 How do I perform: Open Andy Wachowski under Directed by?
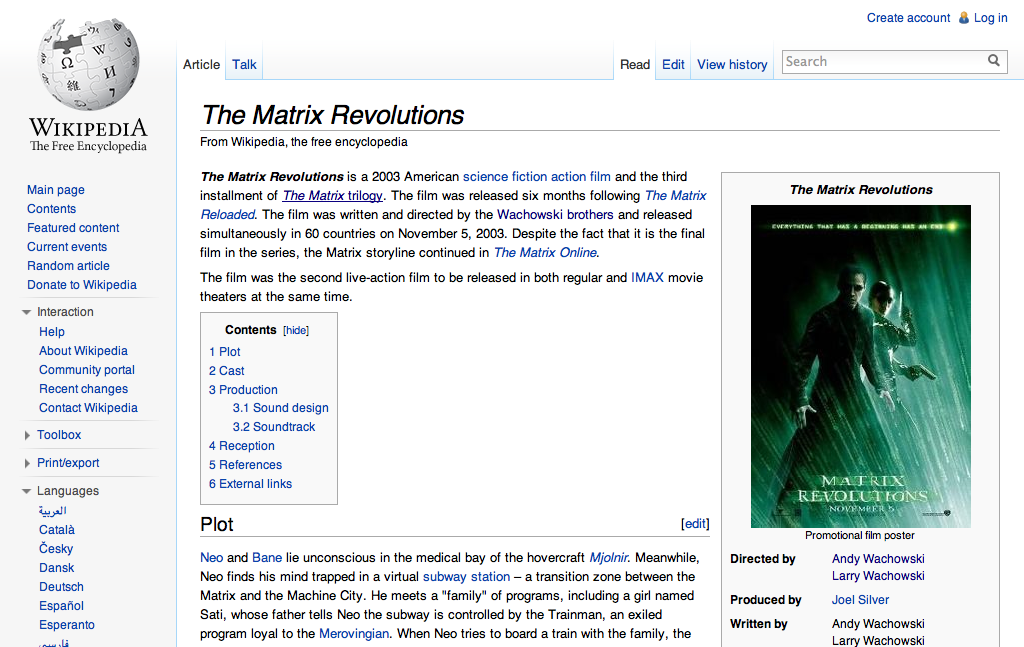[878, 559]
